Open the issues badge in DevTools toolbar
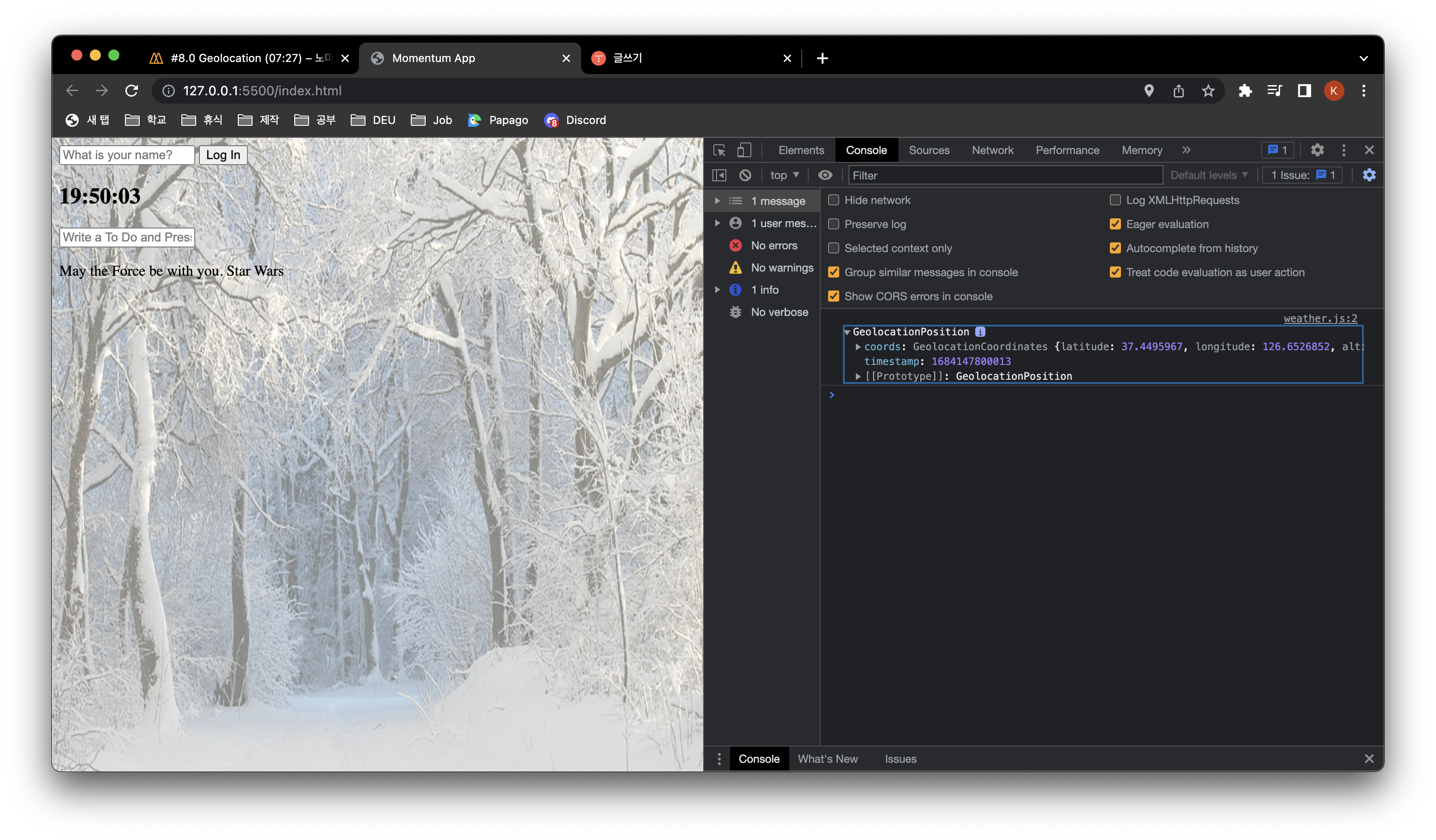 [1277, 150]
